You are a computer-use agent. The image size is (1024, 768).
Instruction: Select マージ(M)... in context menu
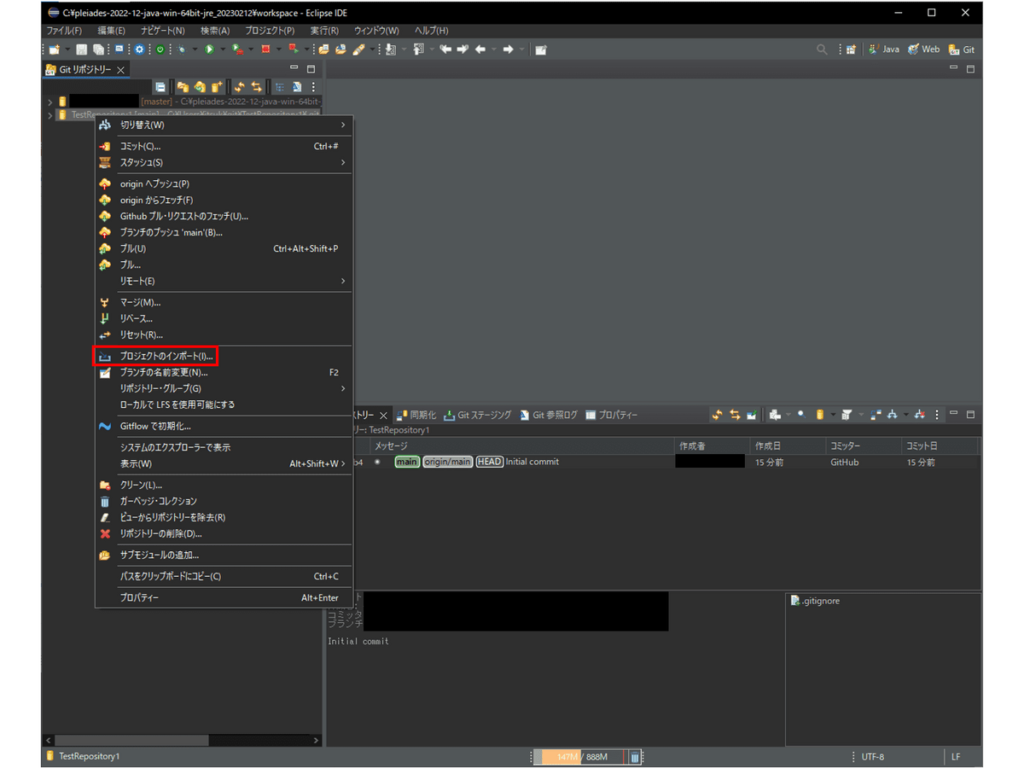(x=223, y=302)
